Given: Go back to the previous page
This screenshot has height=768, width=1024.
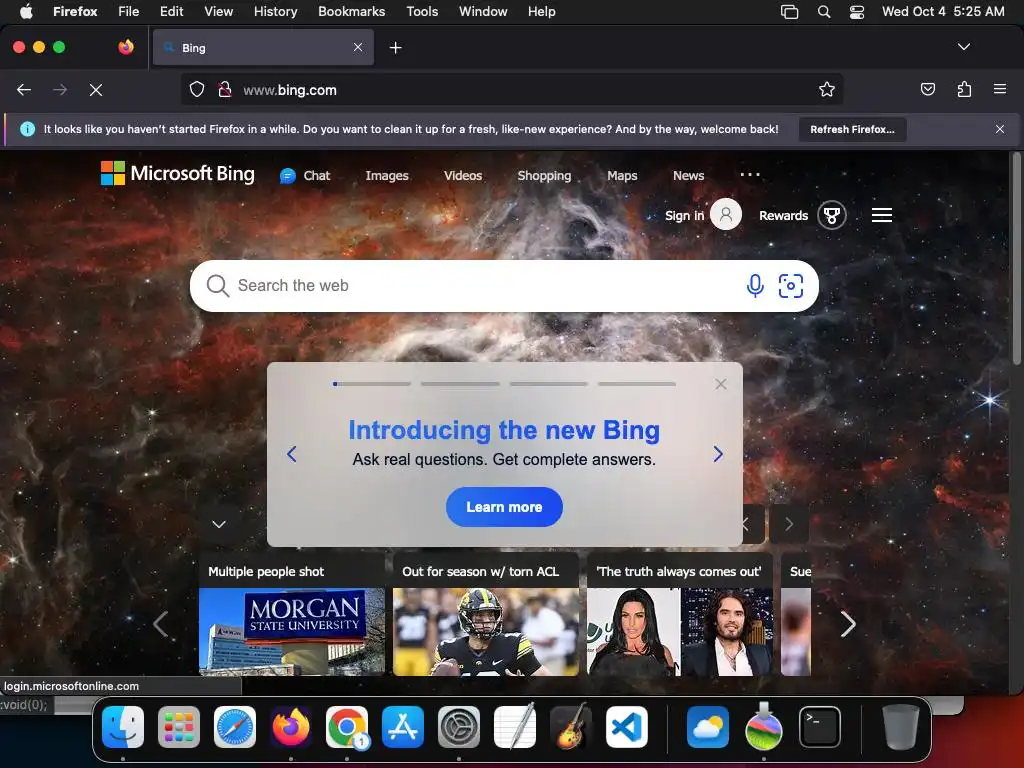Looking at the screenshot, I should pos(24,90).
